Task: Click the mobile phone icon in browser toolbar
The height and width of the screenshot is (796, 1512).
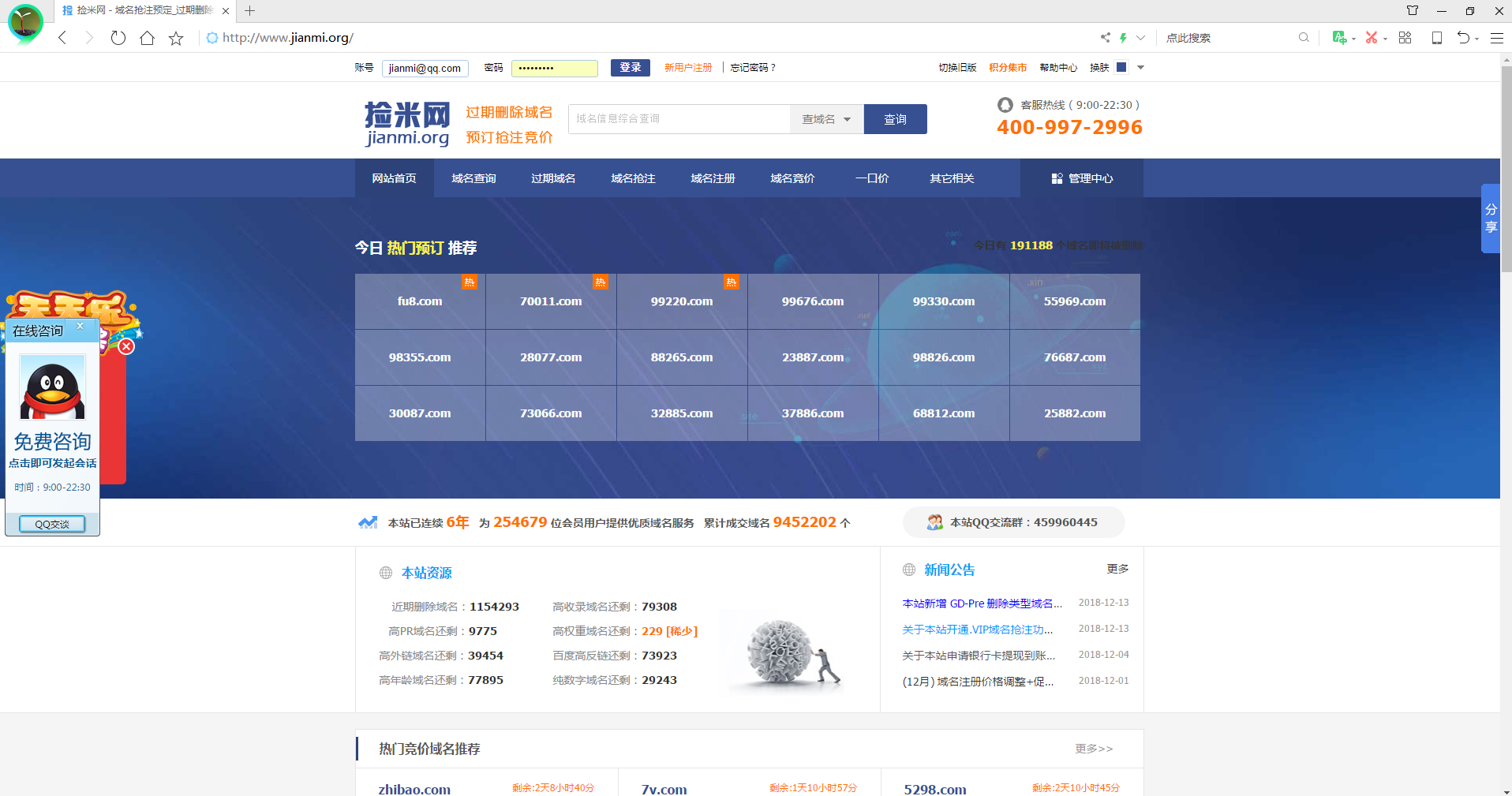Action: [1436, 37]
